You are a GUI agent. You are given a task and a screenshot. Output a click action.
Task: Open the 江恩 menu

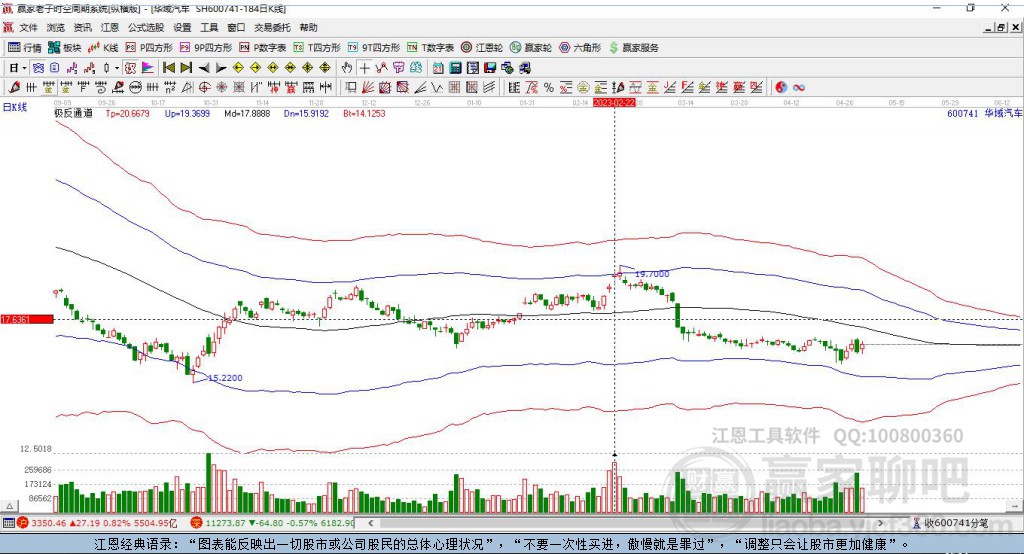pos(110,27)
